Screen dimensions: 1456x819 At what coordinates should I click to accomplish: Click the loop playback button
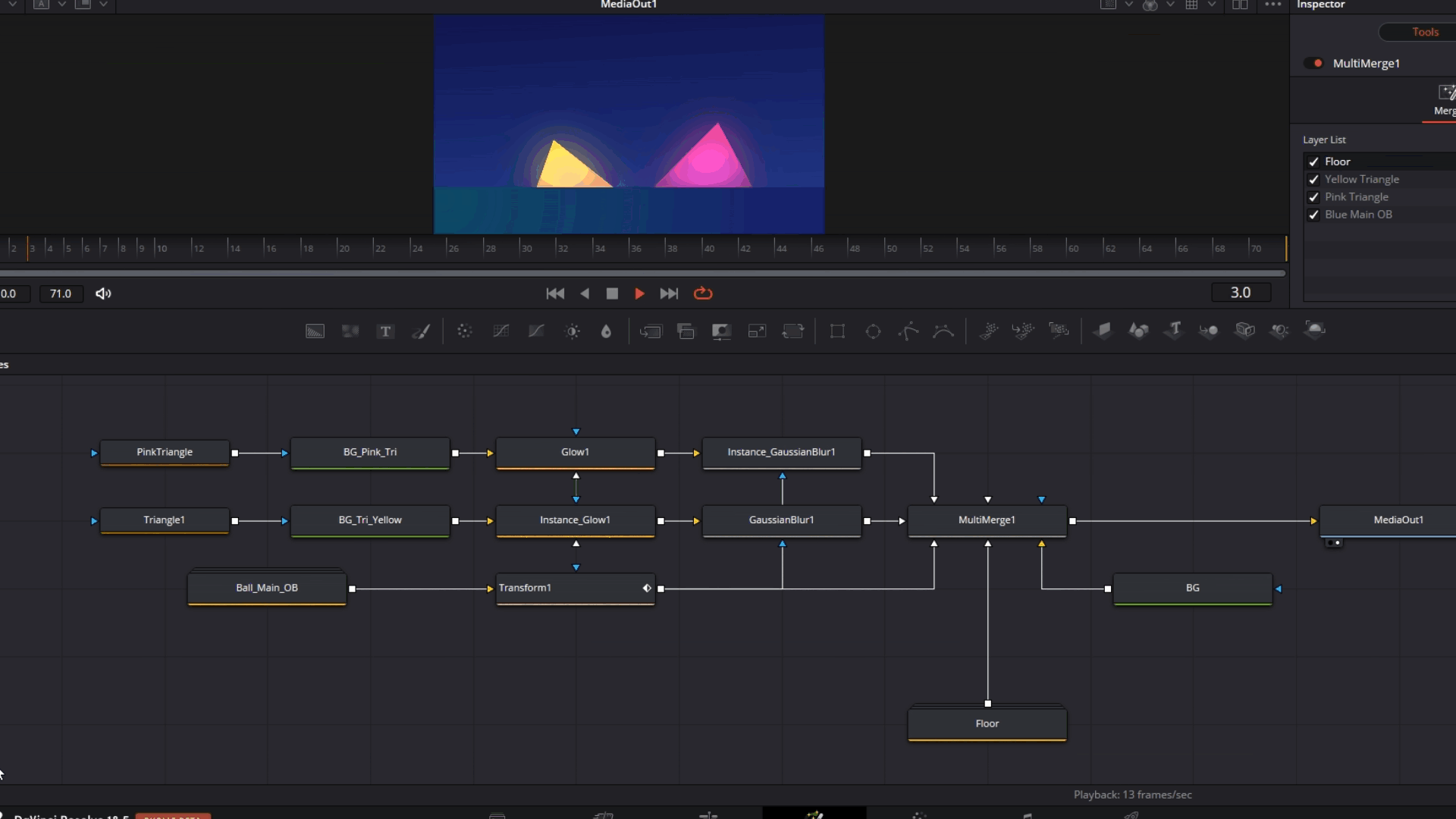(x=703, y=293)
